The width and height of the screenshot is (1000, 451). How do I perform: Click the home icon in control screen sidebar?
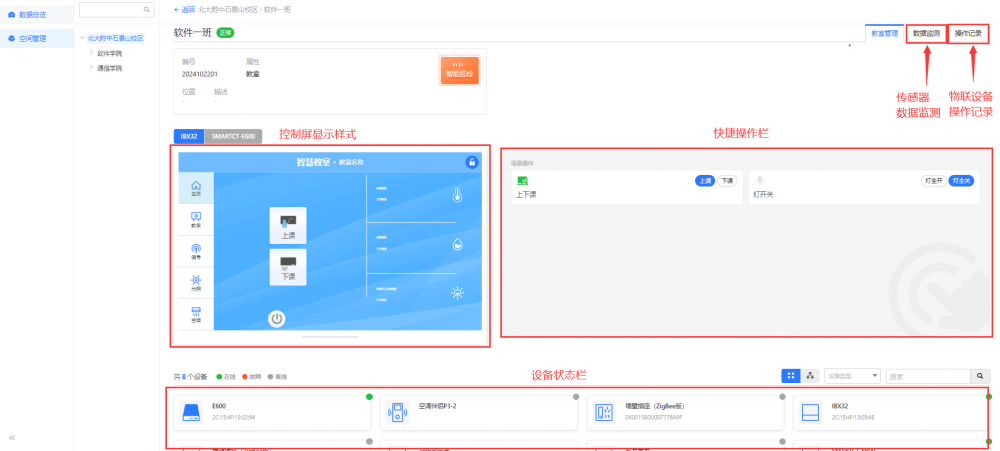pyautogui.click(x=196, y=187)
